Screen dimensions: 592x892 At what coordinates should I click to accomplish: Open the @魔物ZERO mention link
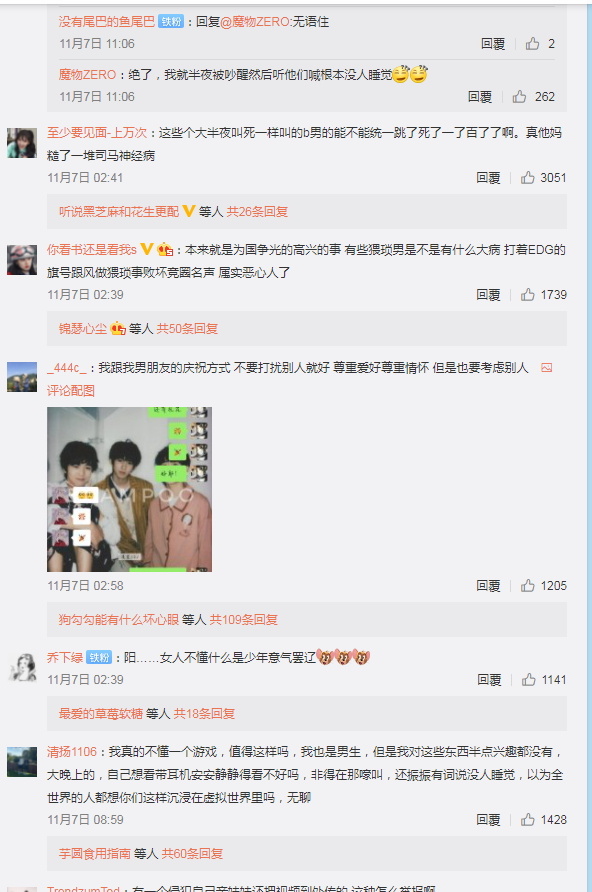[x=255, y=22]
